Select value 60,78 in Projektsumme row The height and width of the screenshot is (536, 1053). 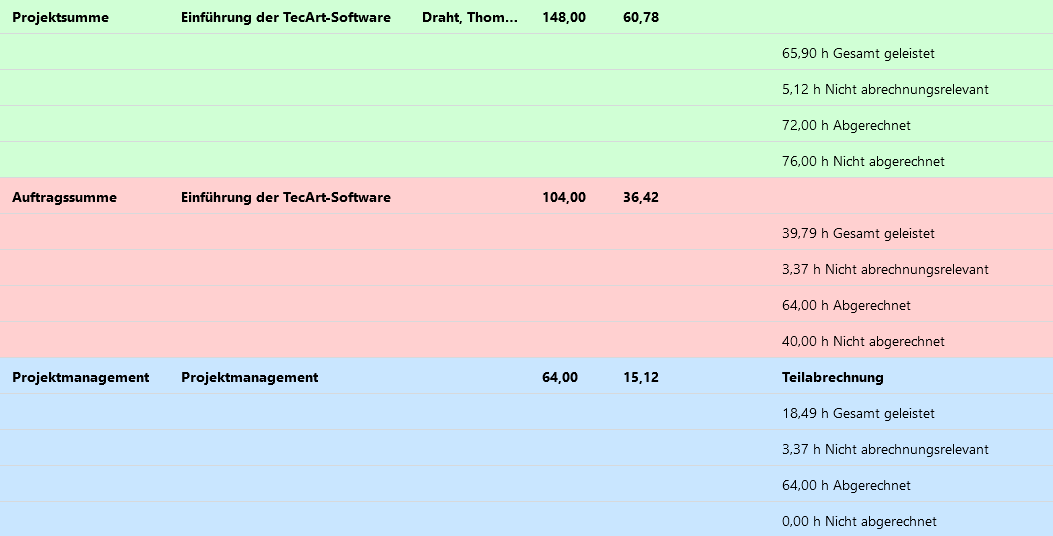tap(641, 17)
